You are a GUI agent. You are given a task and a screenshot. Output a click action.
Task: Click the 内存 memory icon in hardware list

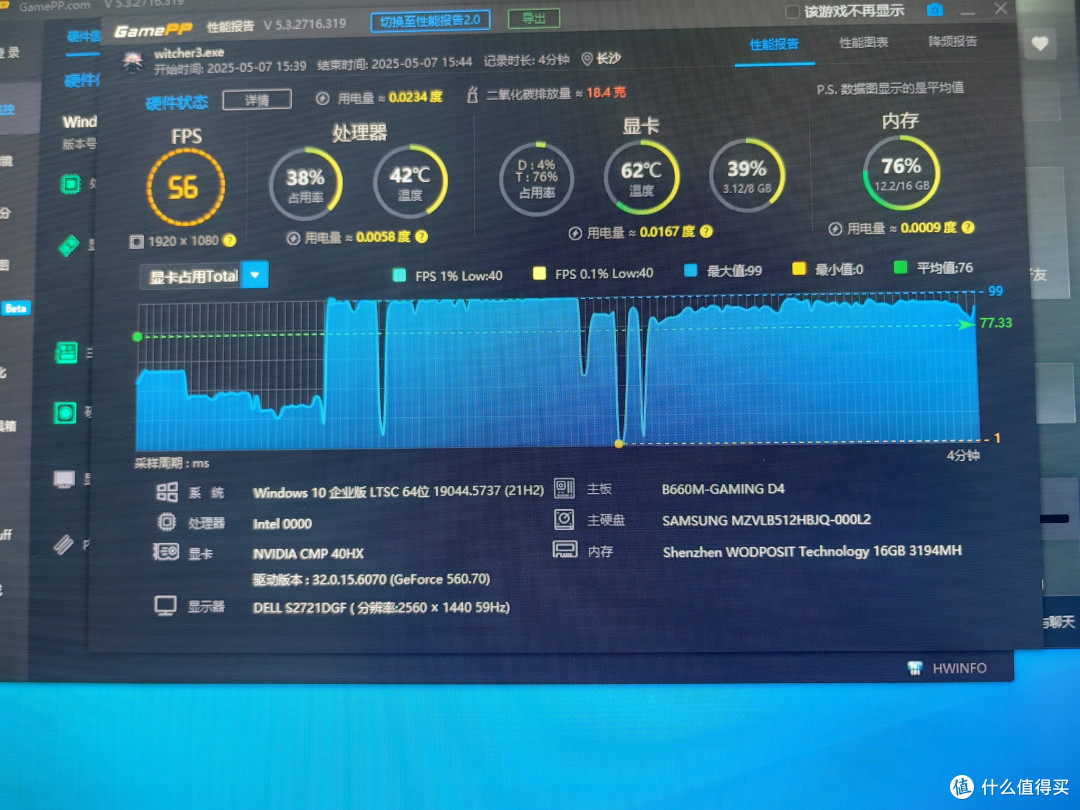coord(565,550)
